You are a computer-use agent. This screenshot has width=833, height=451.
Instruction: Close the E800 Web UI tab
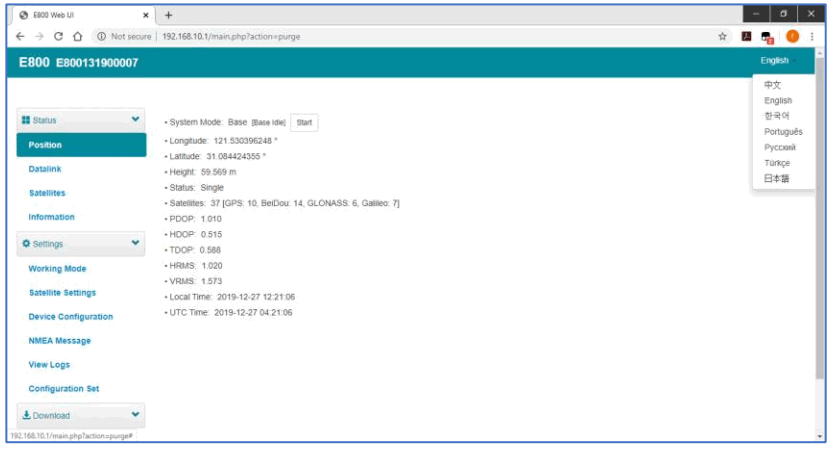point(146,15)
